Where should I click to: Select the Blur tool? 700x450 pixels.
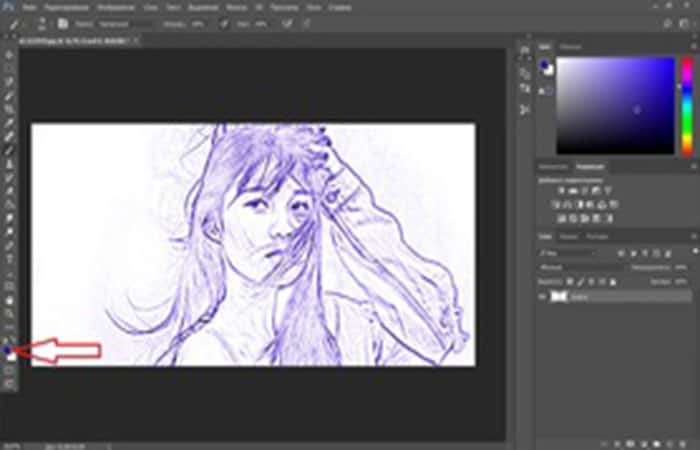pyautogui.click(x=9, y=218)
